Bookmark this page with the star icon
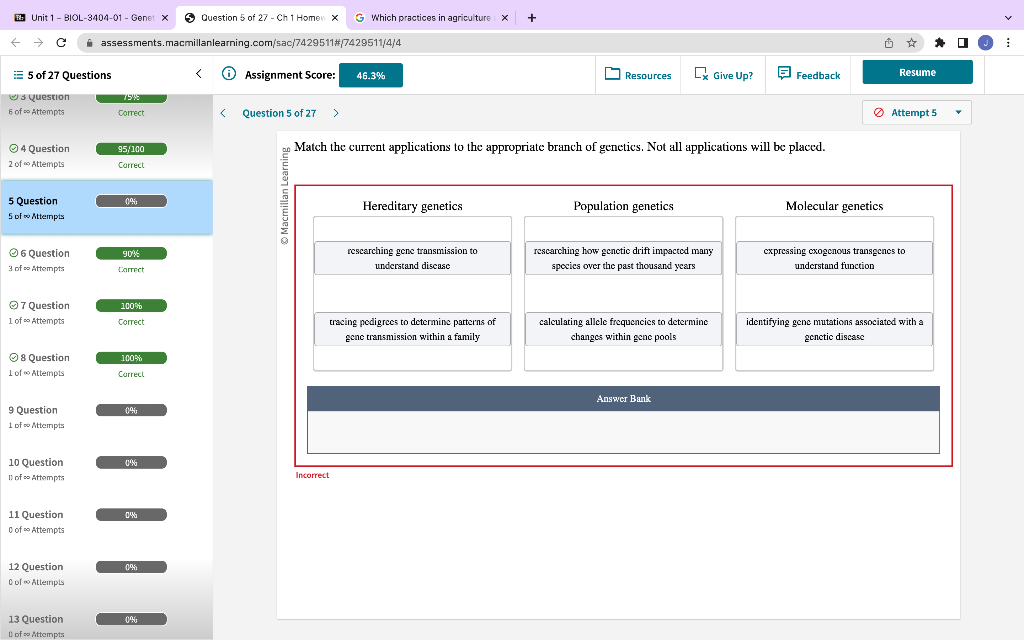Viewport: 1024px width, 640px height. coord(910,43)
